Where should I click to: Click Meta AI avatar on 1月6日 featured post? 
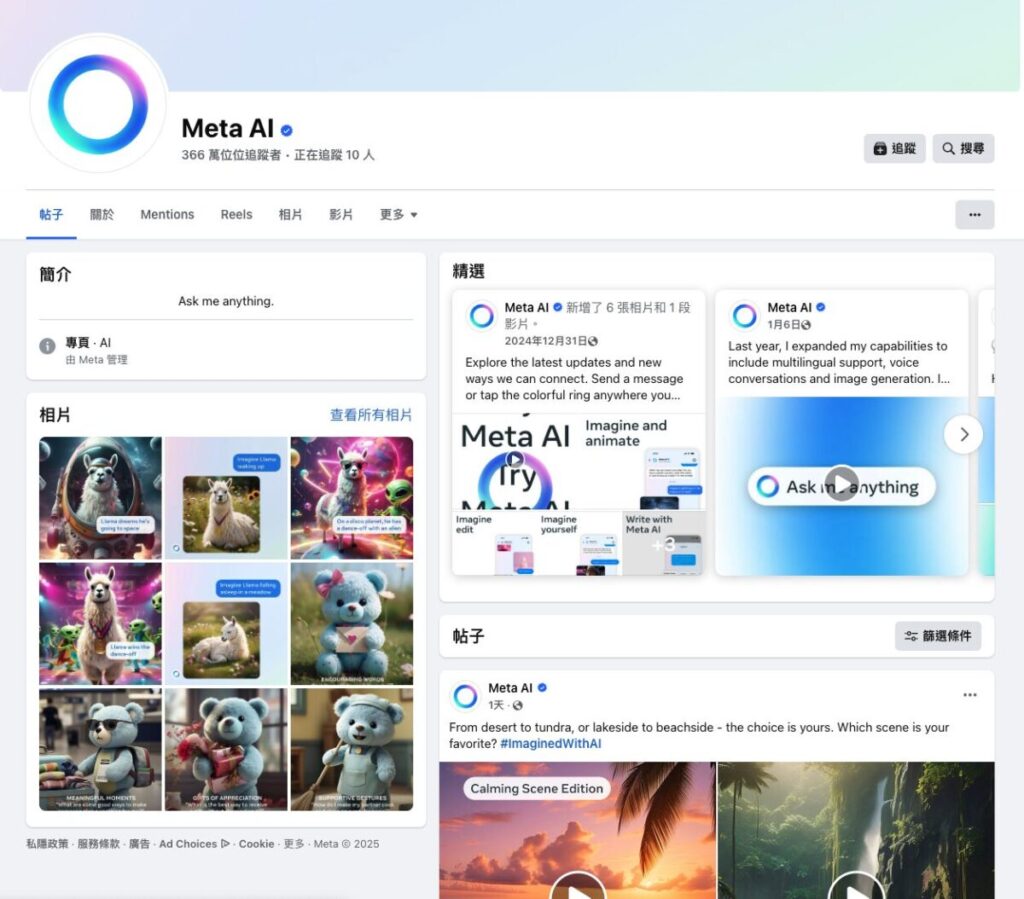(744, 316)
